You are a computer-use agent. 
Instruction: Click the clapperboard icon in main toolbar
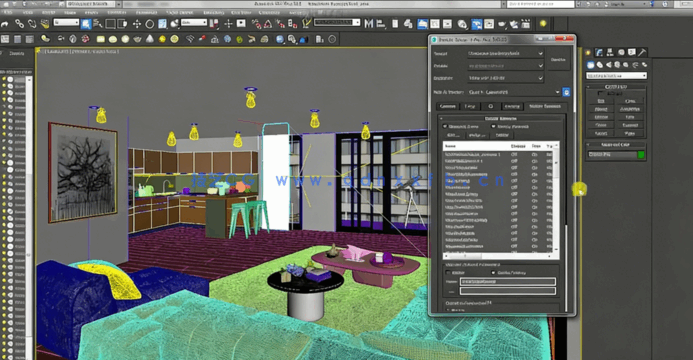point(526,24)
